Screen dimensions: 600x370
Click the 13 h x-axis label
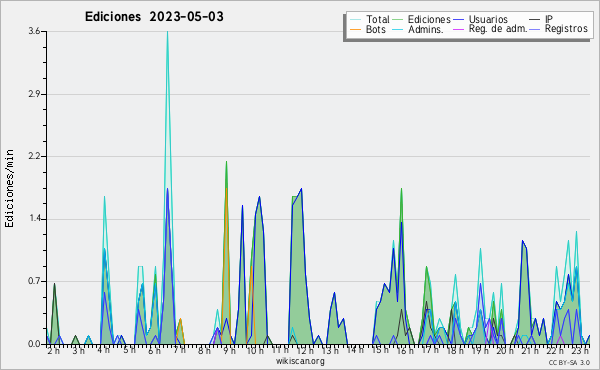[330, 350]
